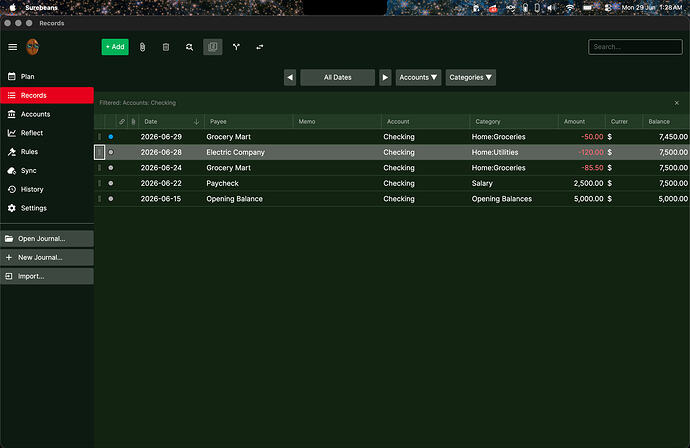Viewport: 690px width, 448px height.
Task: Click Import... button
Action: point(47,276)
